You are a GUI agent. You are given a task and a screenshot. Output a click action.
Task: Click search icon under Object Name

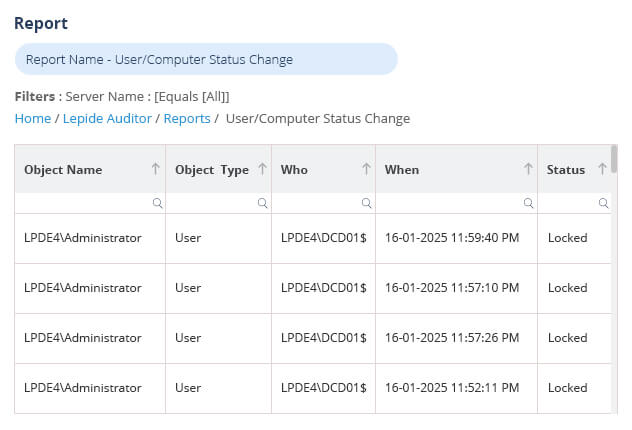point(158,203)
